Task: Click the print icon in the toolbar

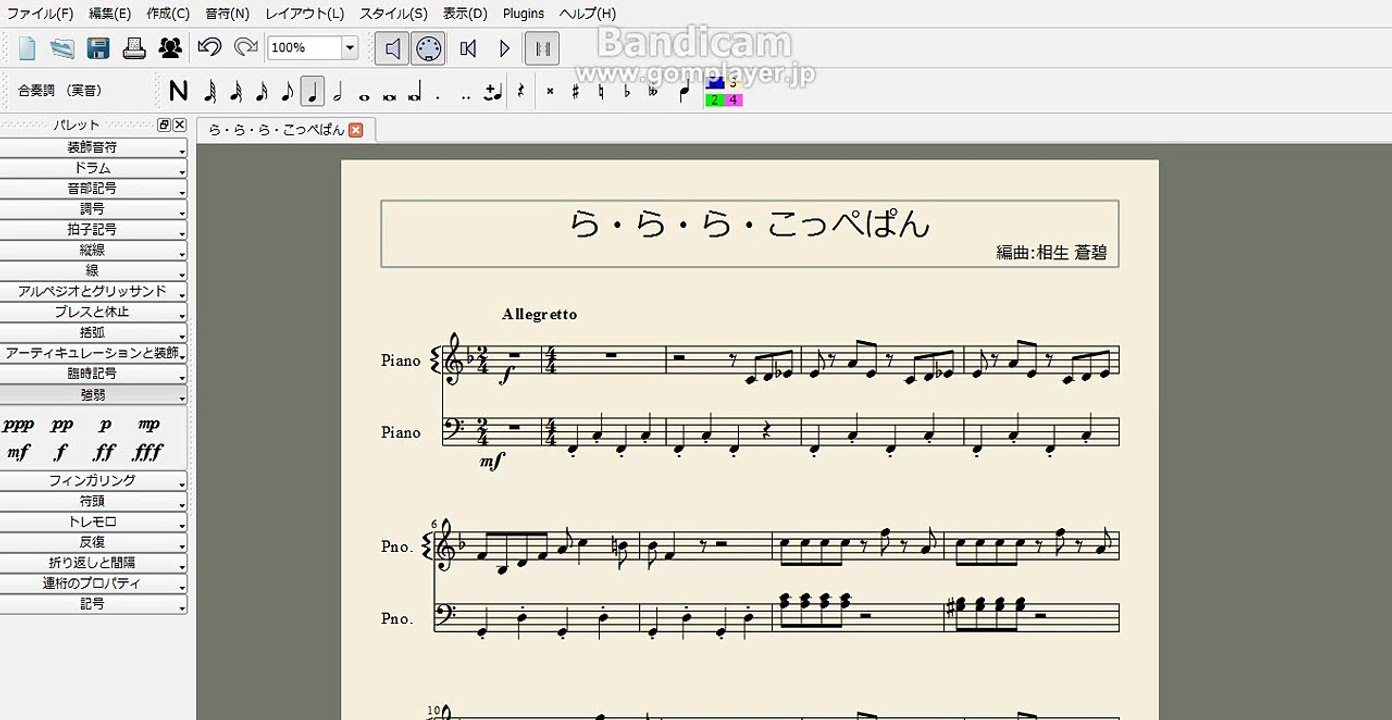Action: pyautogui.click(x=135, y=48)
